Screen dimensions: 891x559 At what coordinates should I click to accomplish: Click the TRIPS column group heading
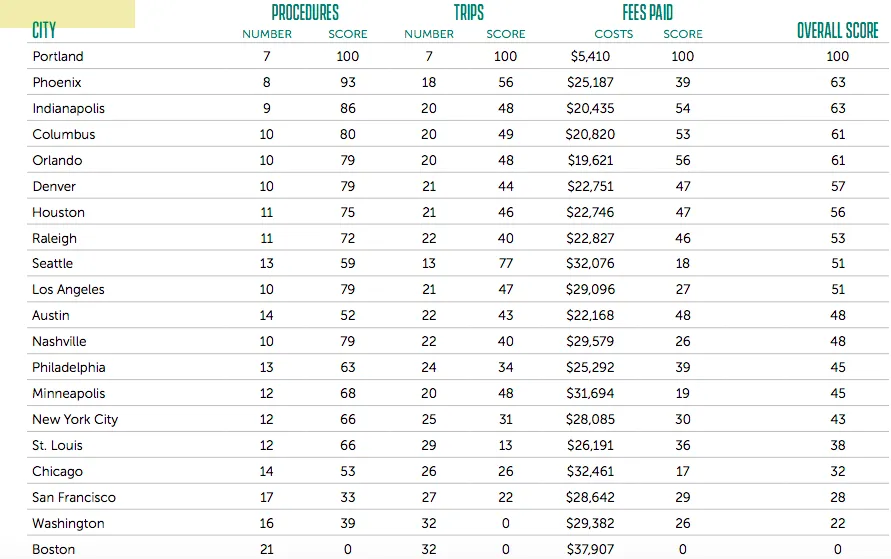(x=468, y=13)
